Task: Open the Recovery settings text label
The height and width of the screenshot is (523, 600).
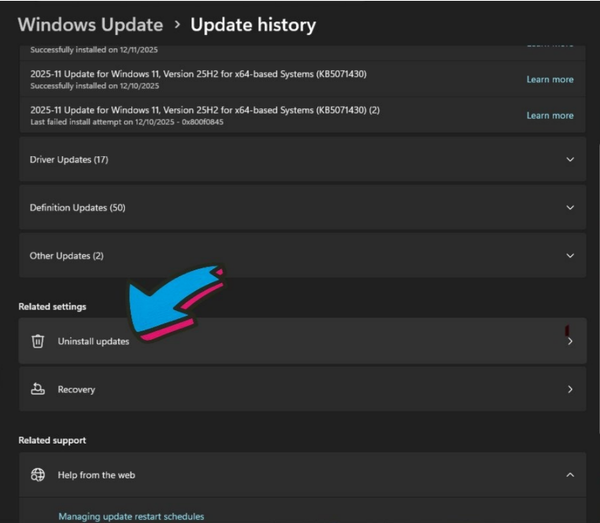Action: pyautogui.click(x=76, y=389)
